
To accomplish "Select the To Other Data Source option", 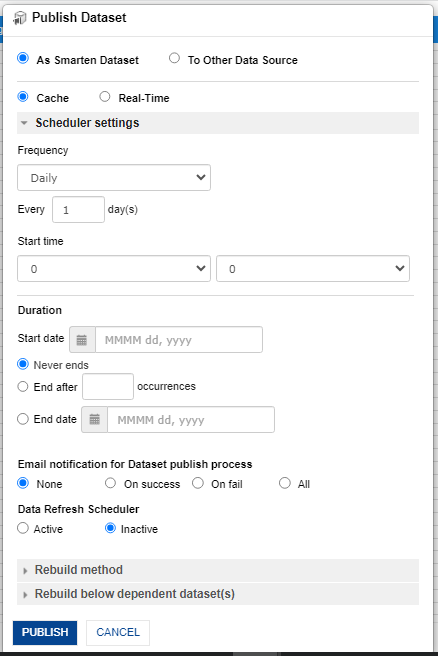I will click(174, 58).
